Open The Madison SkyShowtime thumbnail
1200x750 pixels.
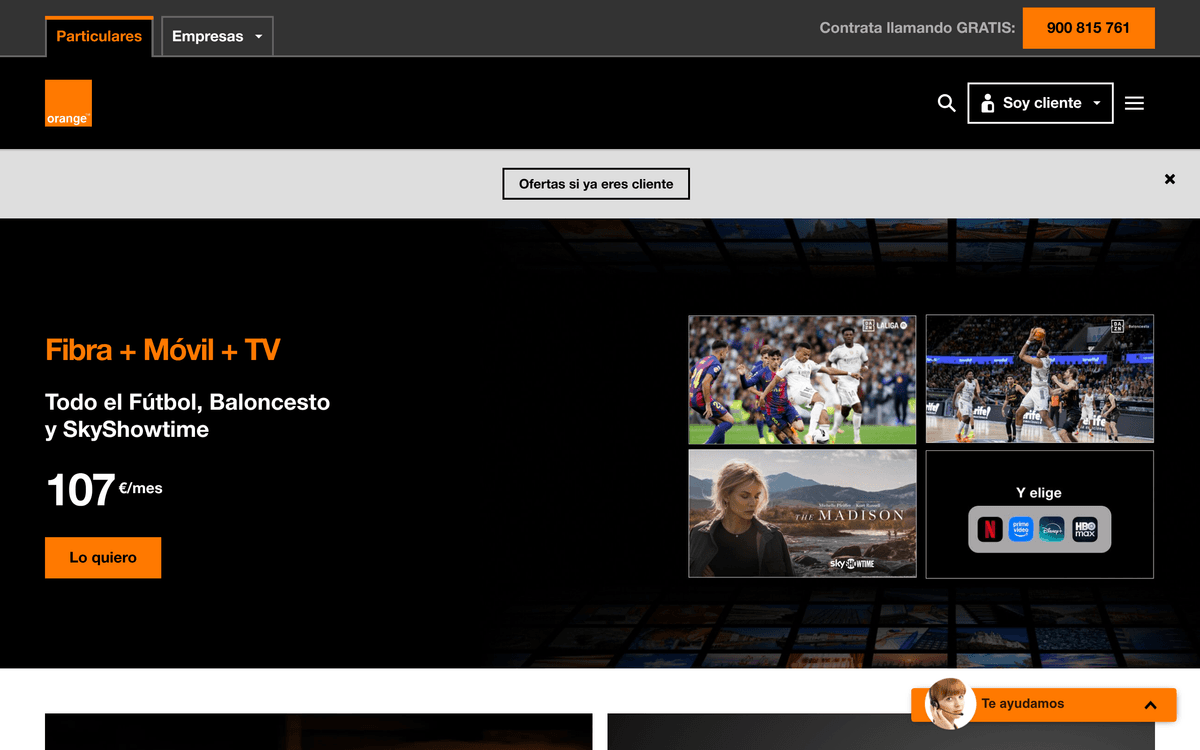point(802,513)
